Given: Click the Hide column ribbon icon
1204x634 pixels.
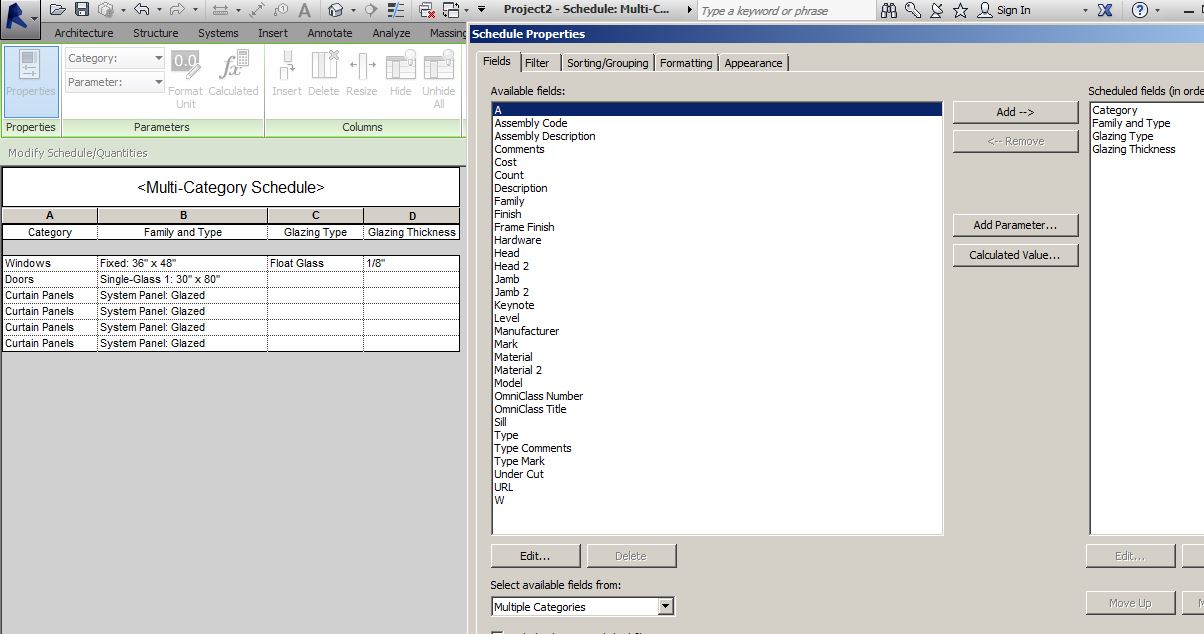Looking at the screenshot, I should (400, 74).
